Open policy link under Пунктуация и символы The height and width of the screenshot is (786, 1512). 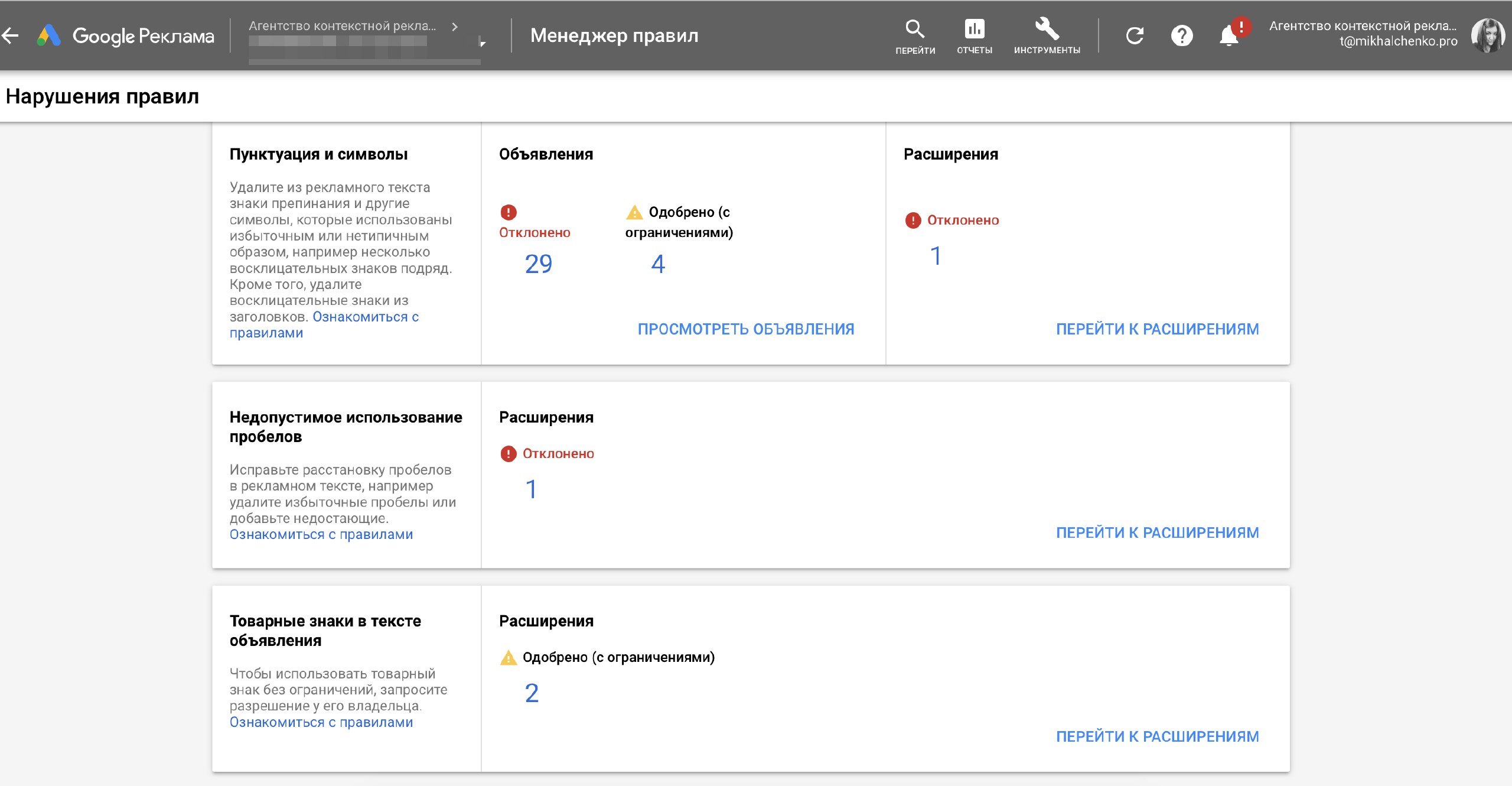click(365, 317)
